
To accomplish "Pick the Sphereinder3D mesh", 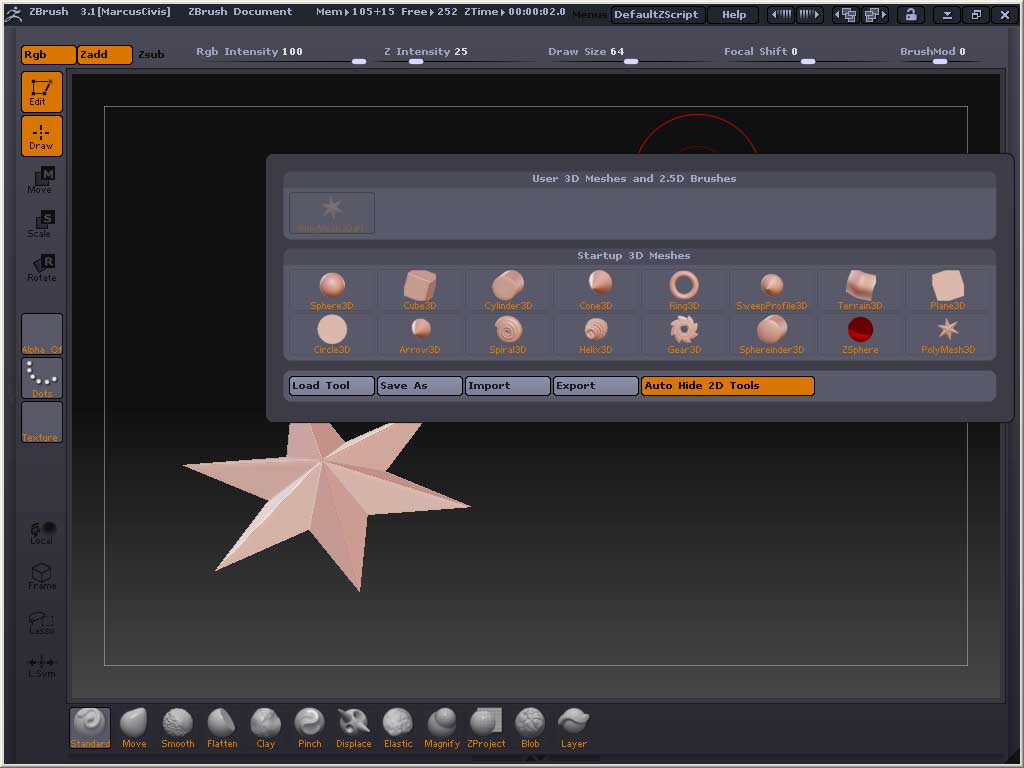I will (x=772, y=334).
